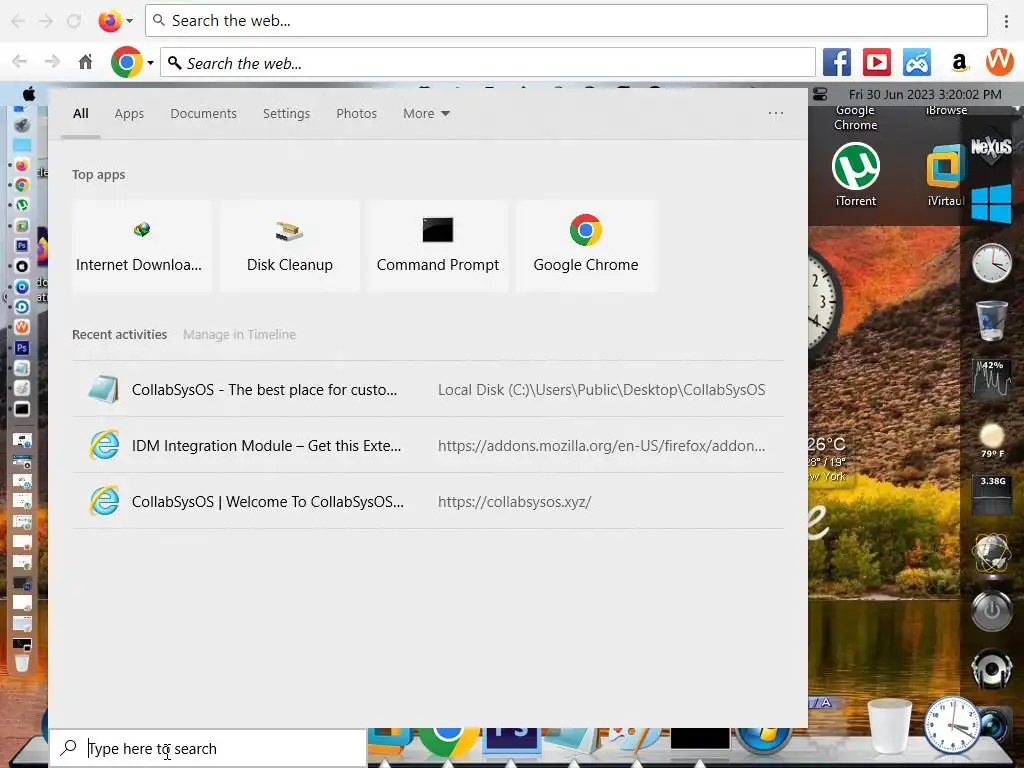This screenshot has width=1024, height=768.
Task: Click the Windows 7 orb in bottom dock
Action: point(762,741)
